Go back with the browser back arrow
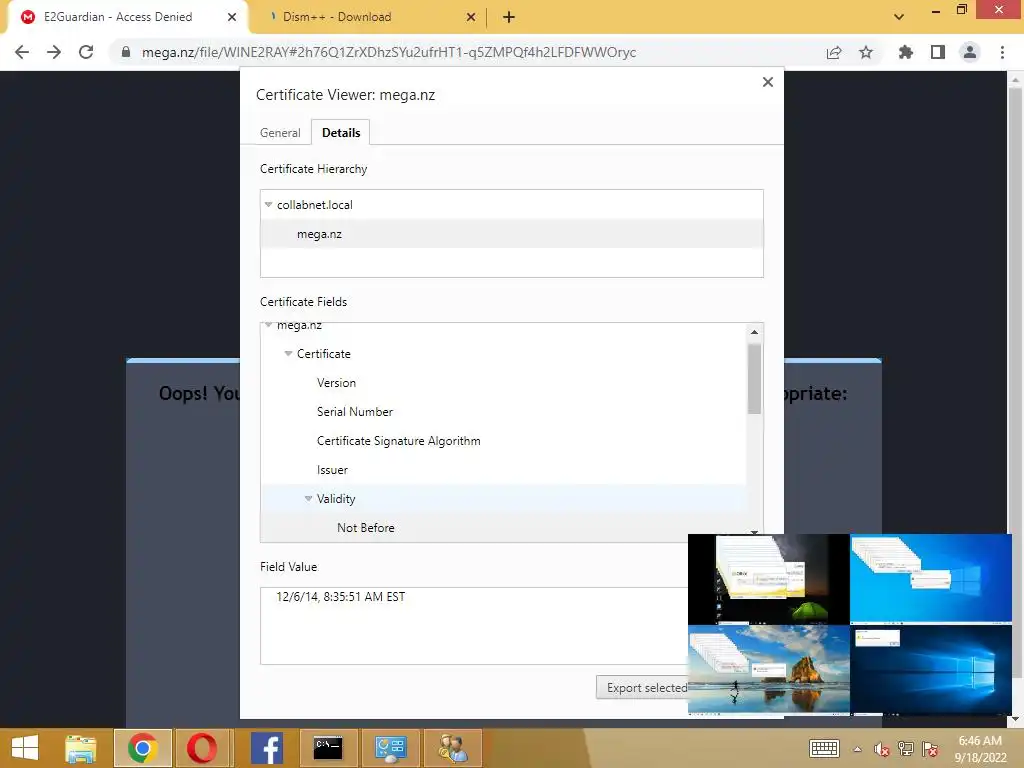Screen dimensions: 1024x768 22,52
